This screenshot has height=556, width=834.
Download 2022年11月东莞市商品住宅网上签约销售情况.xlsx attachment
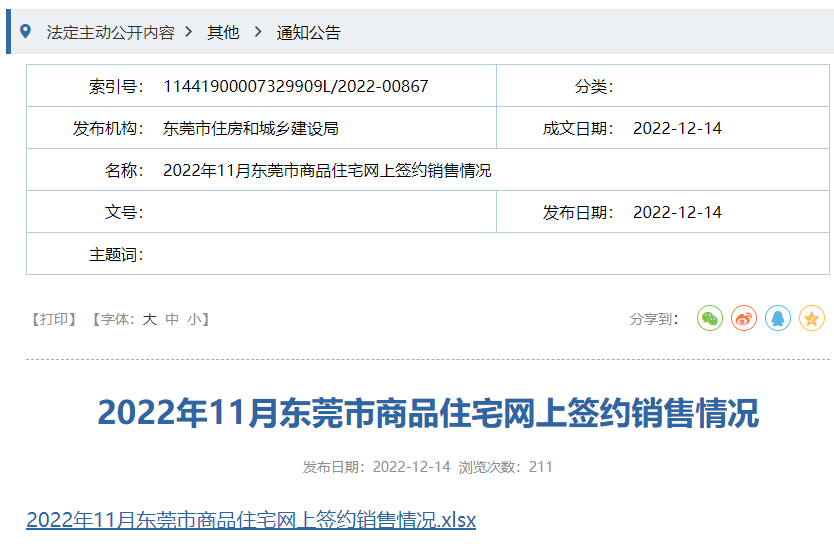pyautogui.click(x=251, y=519)
